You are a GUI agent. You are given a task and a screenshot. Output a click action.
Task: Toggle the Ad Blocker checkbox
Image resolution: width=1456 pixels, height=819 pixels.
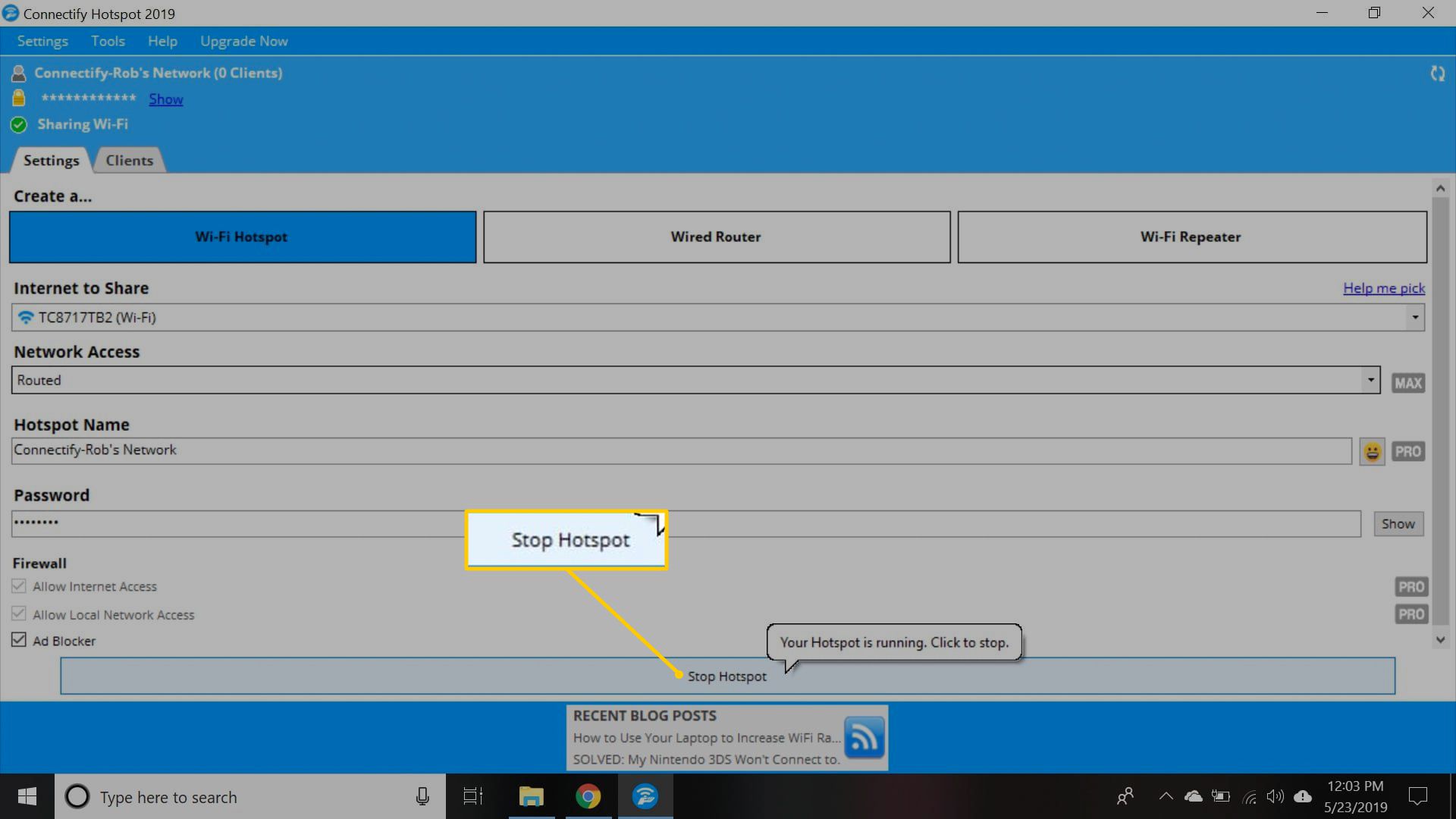tap(18, 640)
